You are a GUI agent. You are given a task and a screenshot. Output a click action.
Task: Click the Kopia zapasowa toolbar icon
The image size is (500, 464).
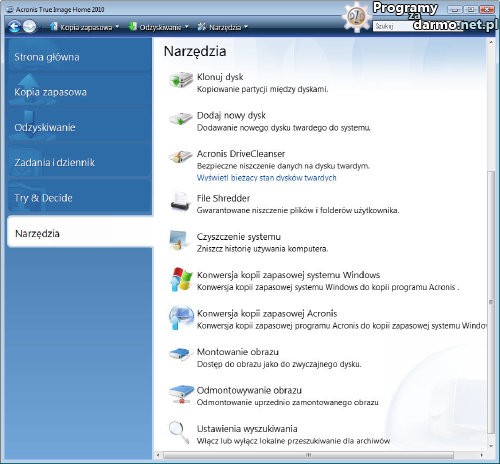click(x=54, y=26)
